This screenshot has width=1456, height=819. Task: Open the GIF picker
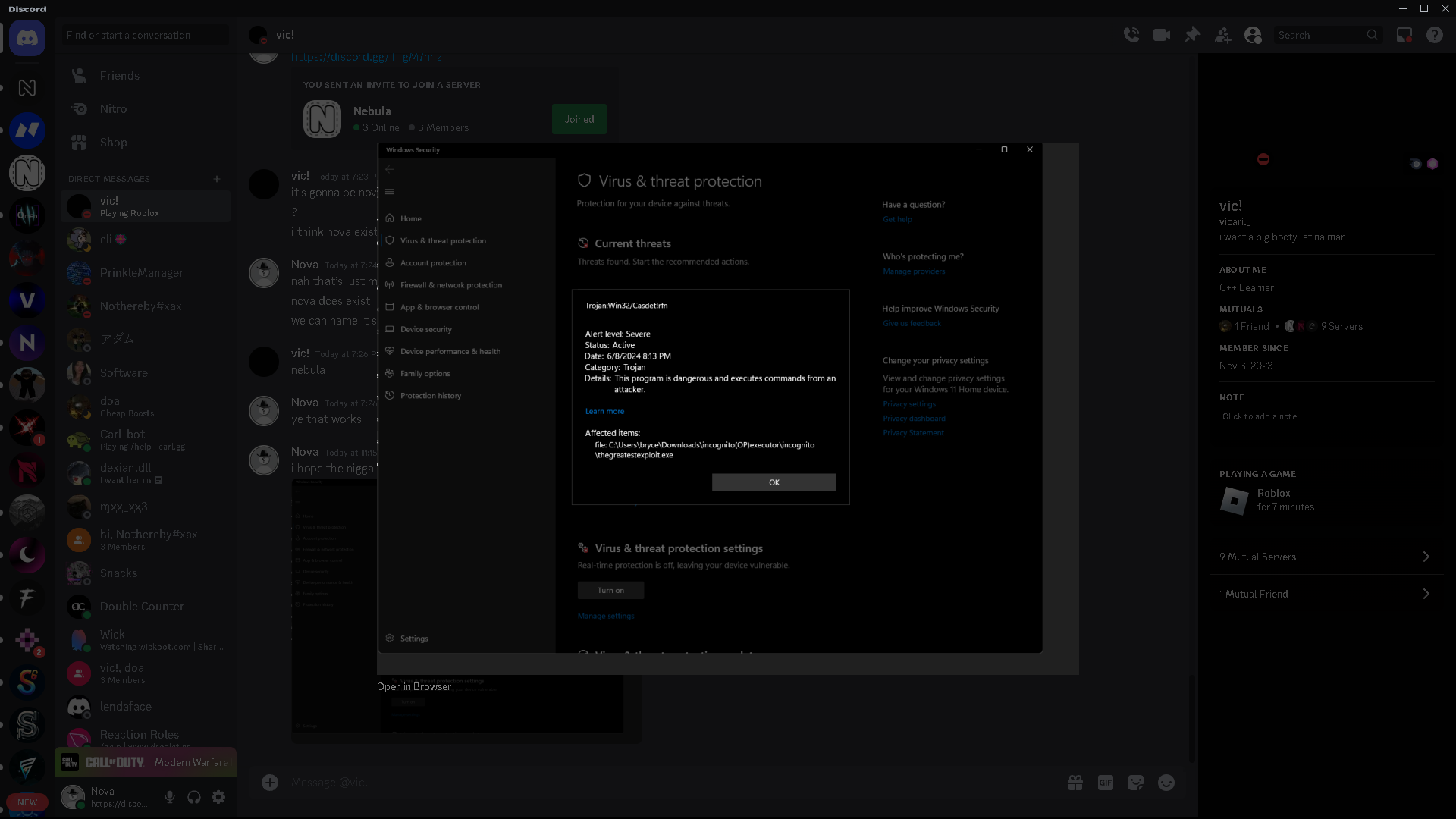[1106, 783]
